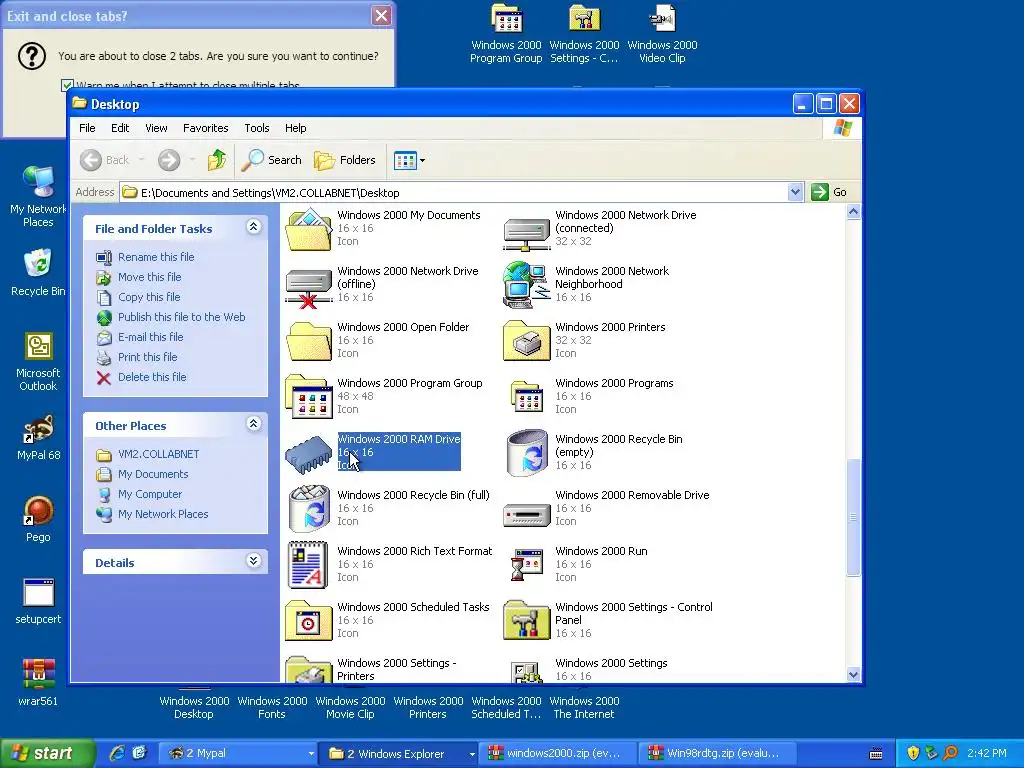Click the Up folder toolbar icon
The width and height of the screenshot is (1024, 768).
pos(217,159)
